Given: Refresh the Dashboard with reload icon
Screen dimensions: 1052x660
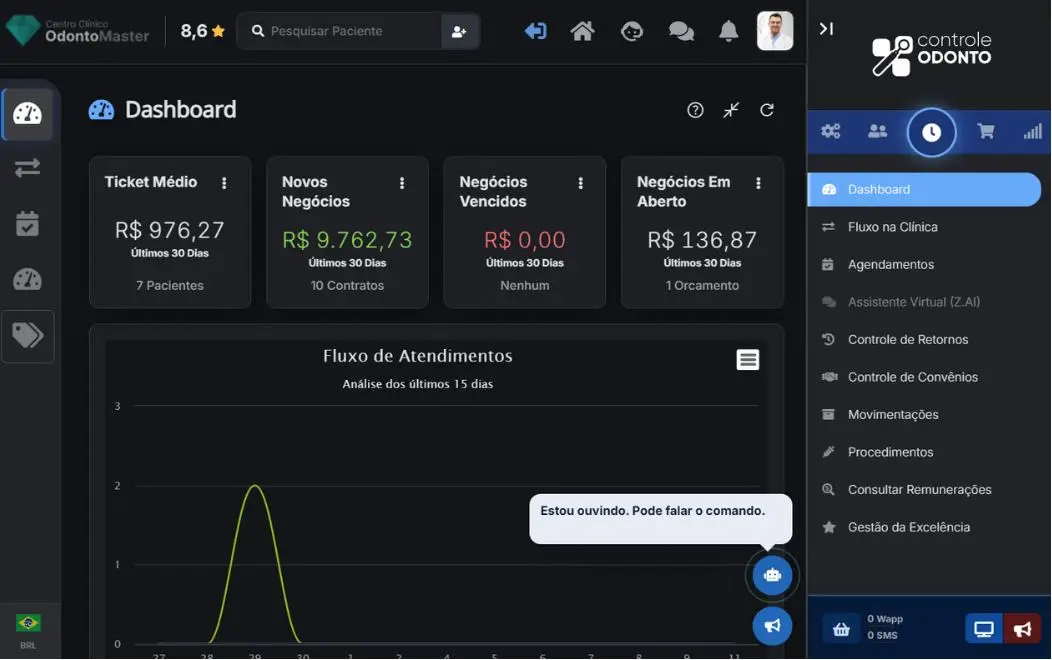Looking at the screenshot, I should (767, 110).
